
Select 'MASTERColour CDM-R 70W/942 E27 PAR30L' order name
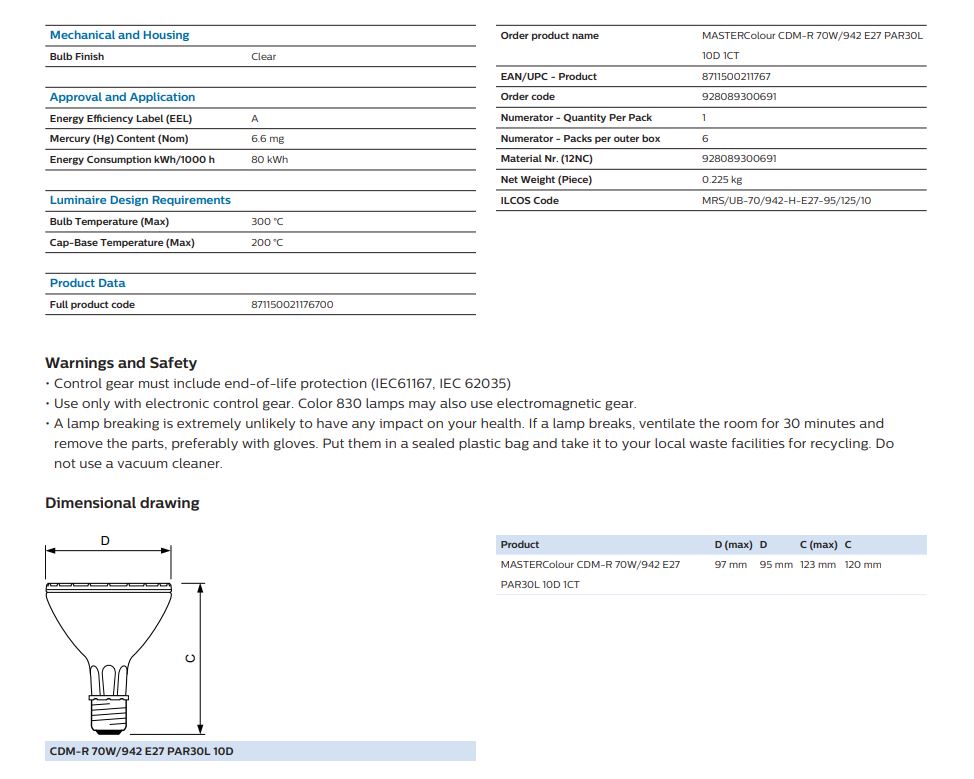(x=812, y=35)
